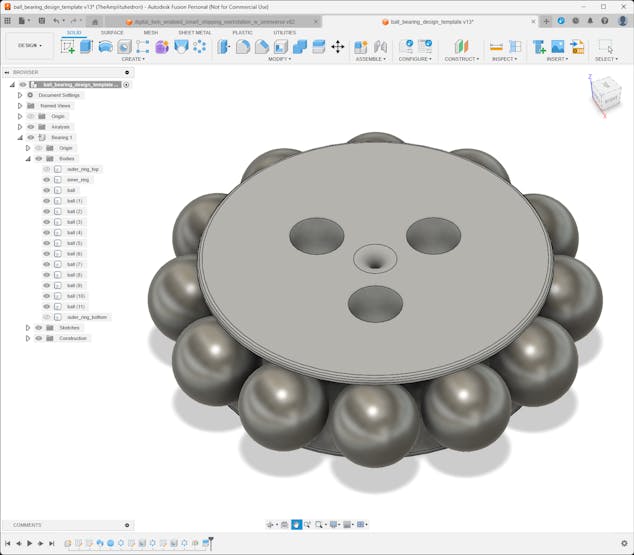The width and height of the screenshot is (634, 555).
Task: Click the Extrude tool icon
Action: coord(86,46)
